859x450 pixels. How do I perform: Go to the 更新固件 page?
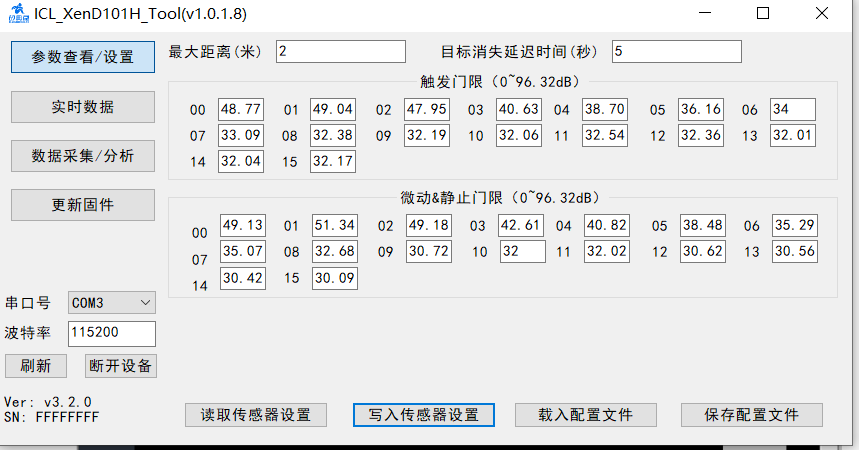pyautogui.click(x=83, y=205)
